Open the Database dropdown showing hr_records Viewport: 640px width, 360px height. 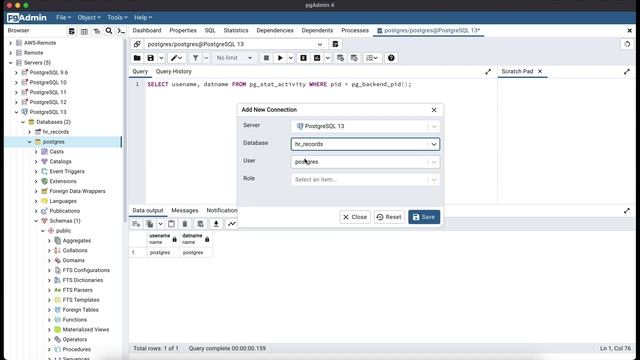365,144
